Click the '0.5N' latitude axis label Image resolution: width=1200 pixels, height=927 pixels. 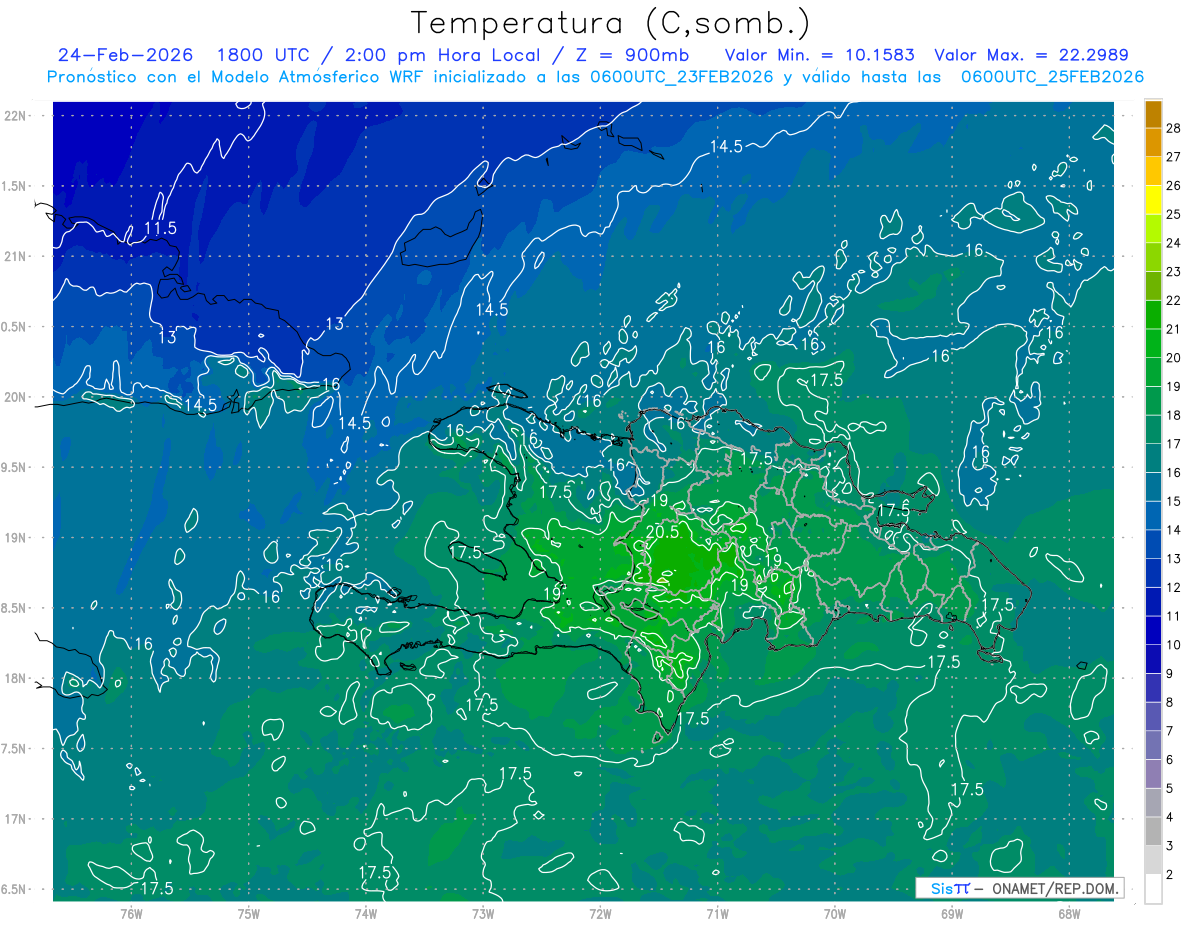pyautogui.click(x=14, y=327)
